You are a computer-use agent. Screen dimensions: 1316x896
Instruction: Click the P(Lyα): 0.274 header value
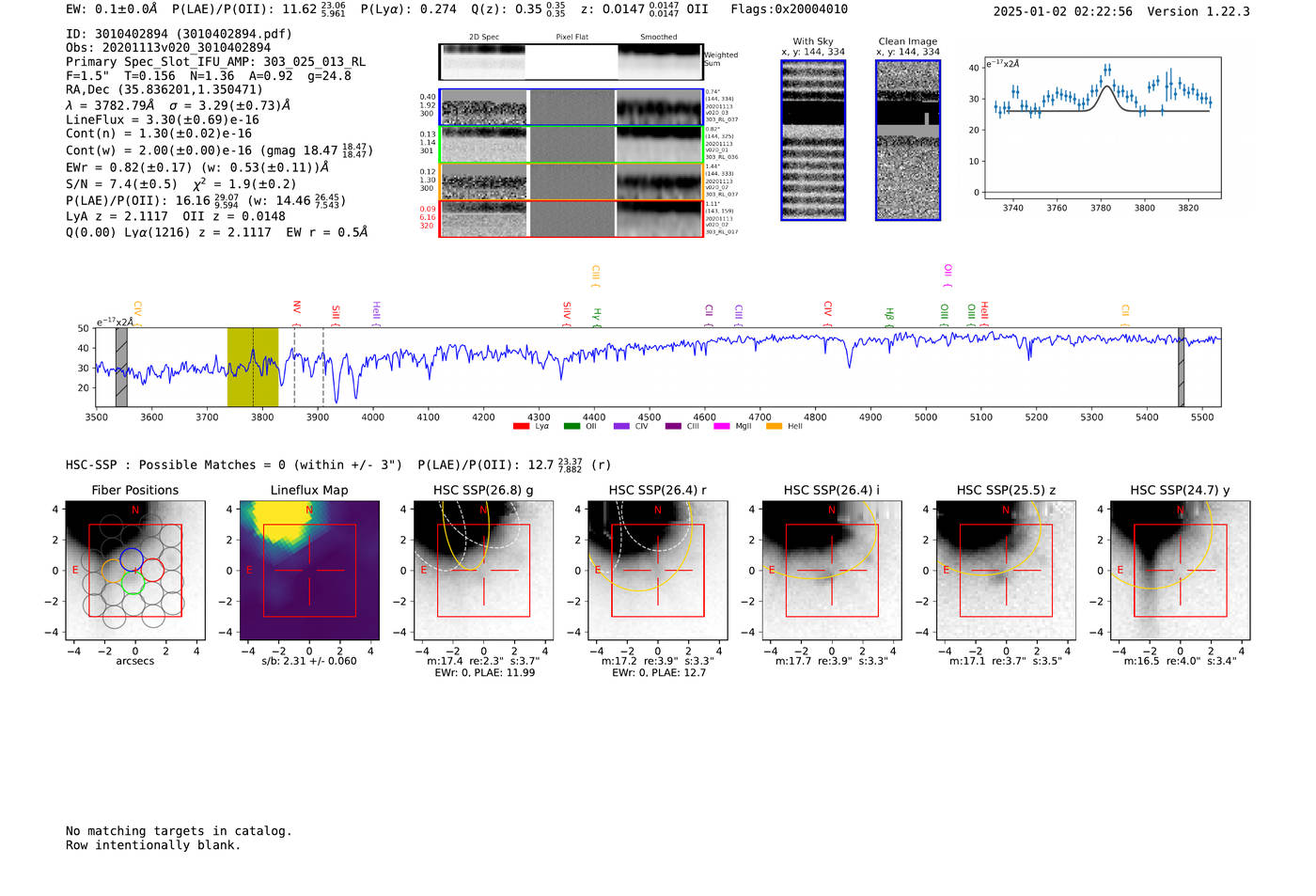409,9
